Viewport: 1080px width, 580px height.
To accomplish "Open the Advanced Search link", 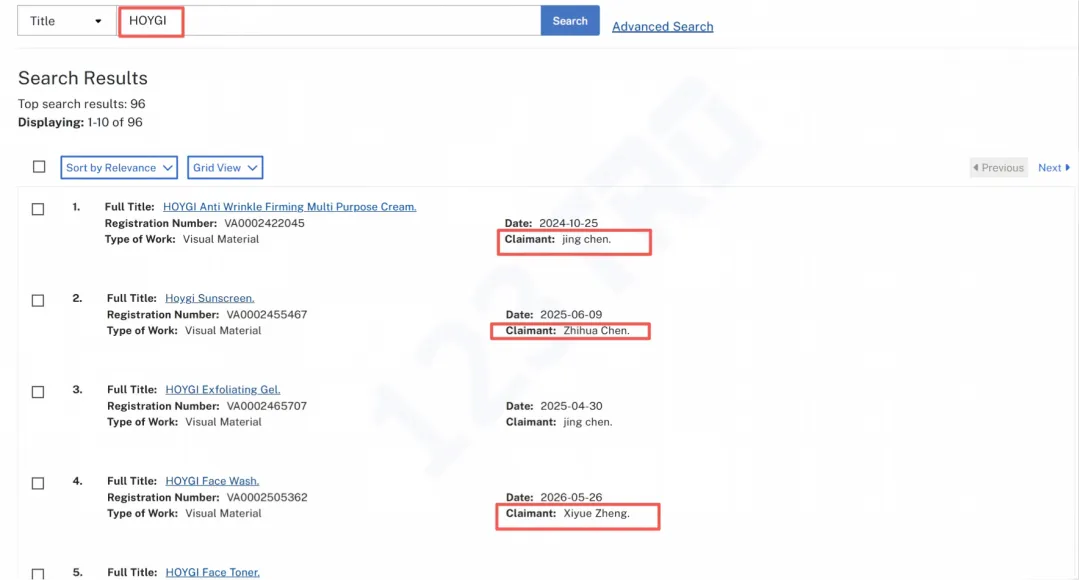I will click(x=663, y=26).
